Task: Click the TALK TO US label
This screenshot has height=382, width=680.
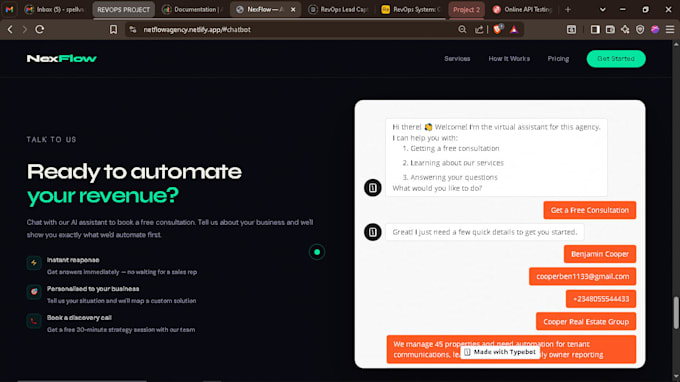Action: [x=51, y=140]
